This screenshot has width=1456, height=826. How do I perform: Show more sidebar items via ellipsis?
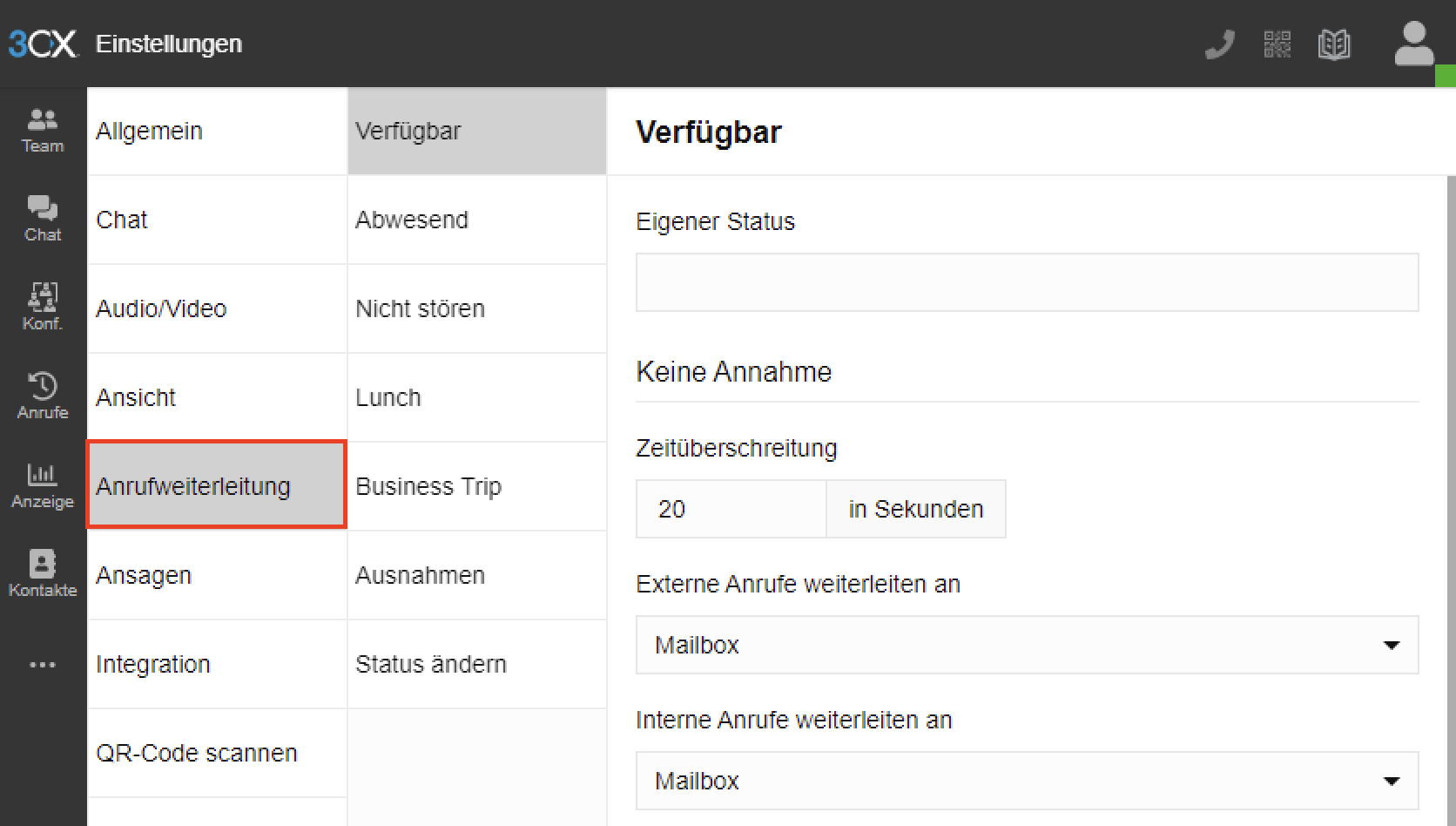(x=43, y=665)
